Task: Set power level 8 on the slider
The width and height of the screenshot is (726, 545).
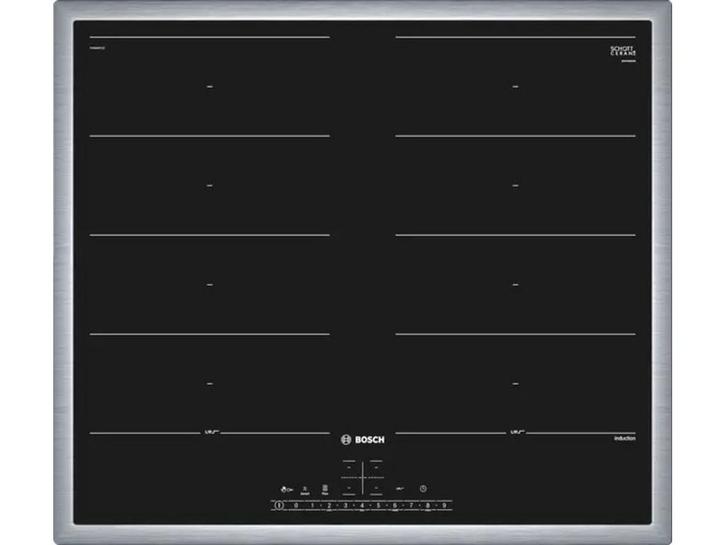Action: (x=428, y=505)
